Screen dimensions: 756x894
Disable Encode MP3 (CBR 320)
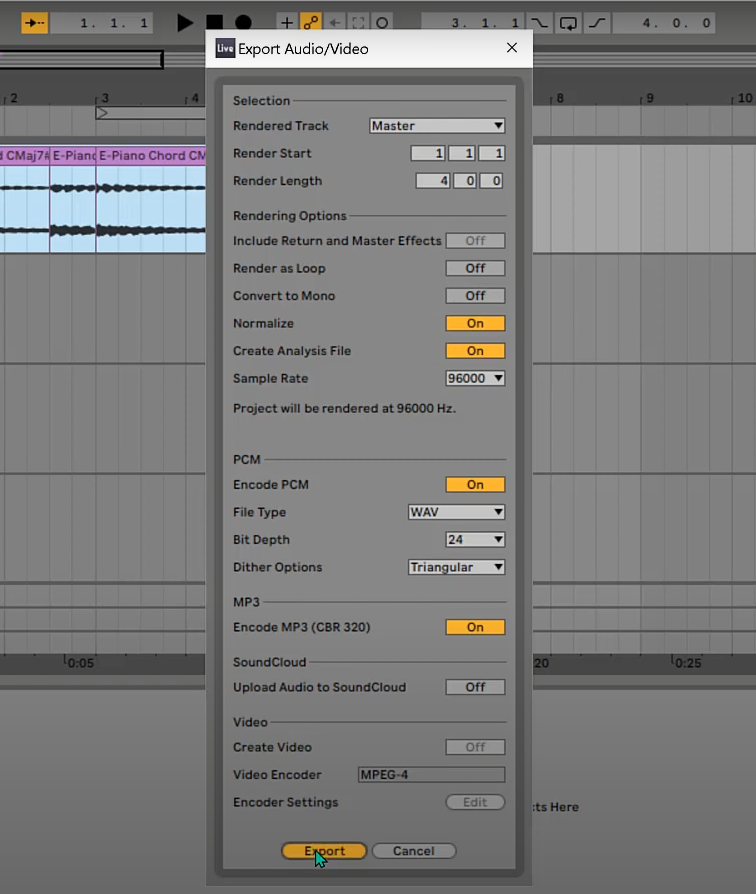pyautogui.click(x=475, y=627)
